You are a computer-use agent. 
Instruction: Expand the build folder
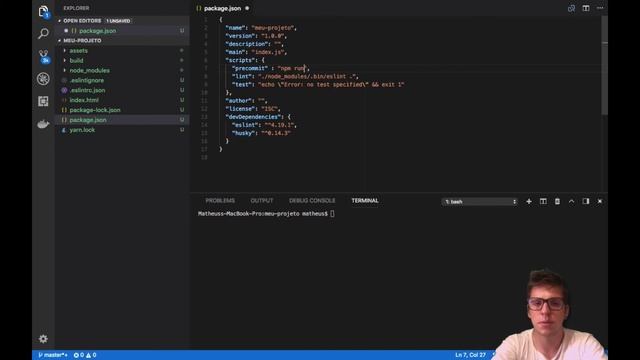click(76, 60)
